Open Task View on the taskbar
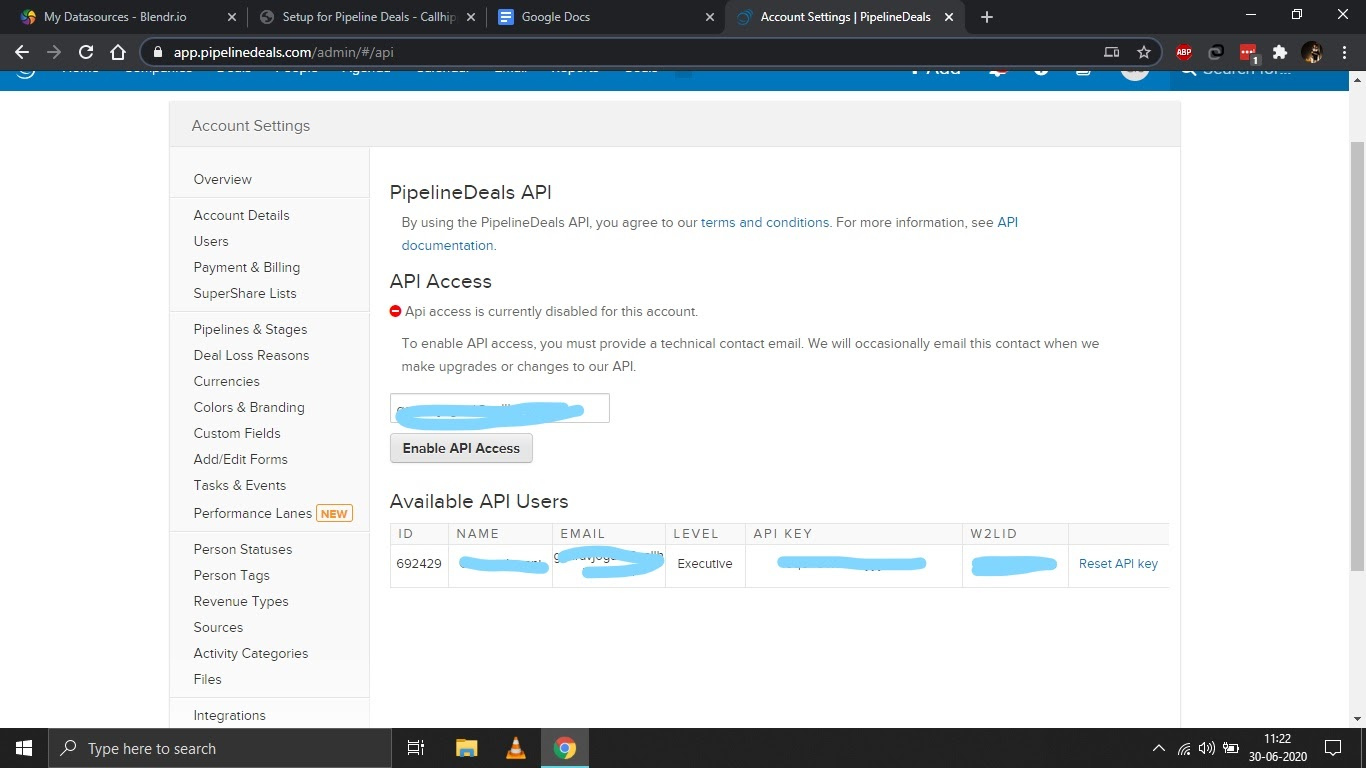 pyautogui.click(x=416, y=748)
